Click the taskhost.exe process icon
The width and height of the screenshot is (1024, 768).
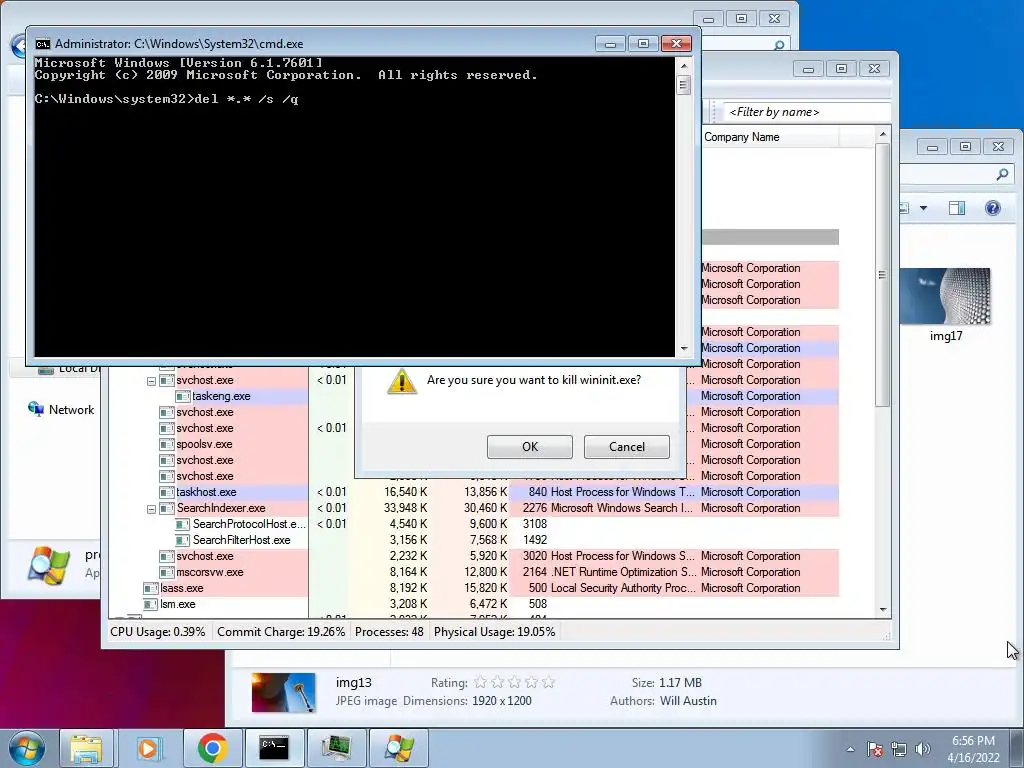click(167, 492)
